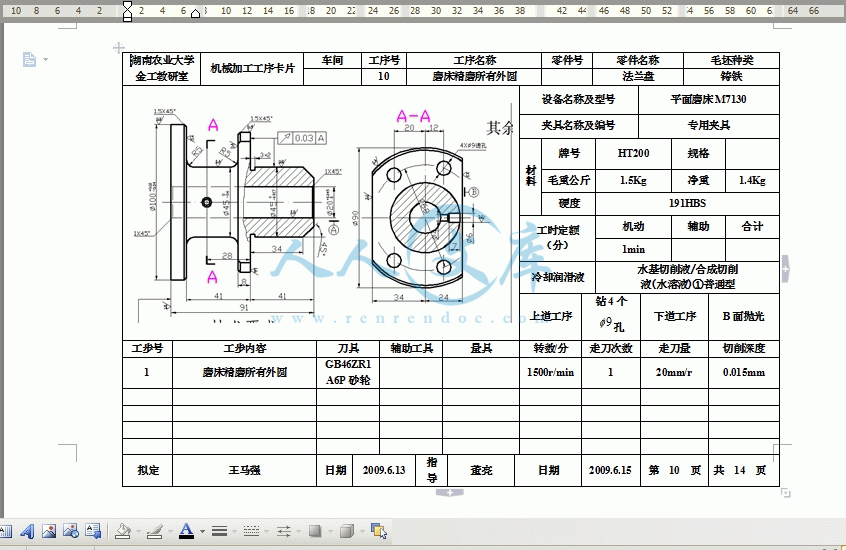Screen dimensions: 846x550
Task: Click the first line indent marker on ruler
Action: click(x=127, y=5)
